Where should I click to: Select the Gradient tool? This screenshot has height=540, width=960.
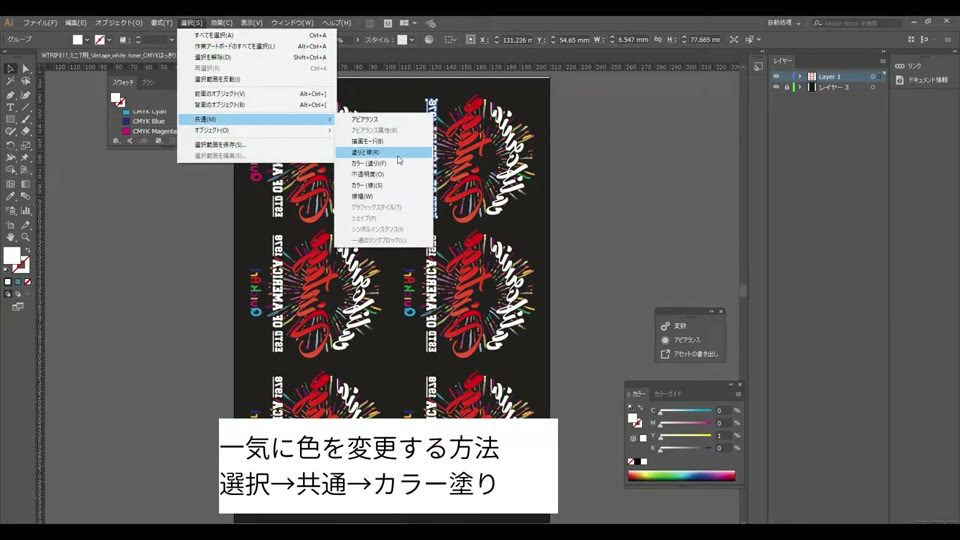(x=26, y=184)
